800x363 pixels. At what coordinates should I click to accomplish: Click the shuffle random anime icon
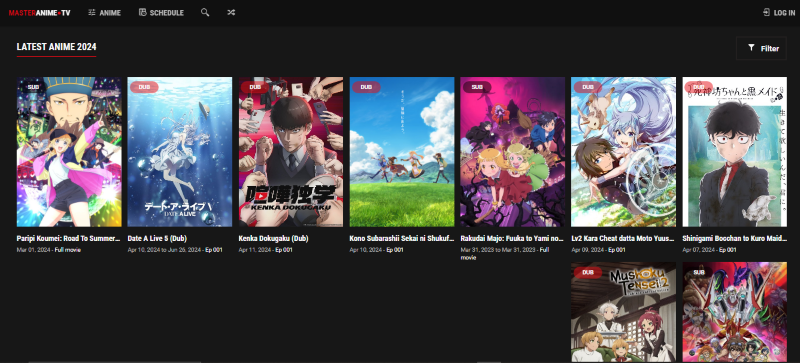tap(231, 13)
